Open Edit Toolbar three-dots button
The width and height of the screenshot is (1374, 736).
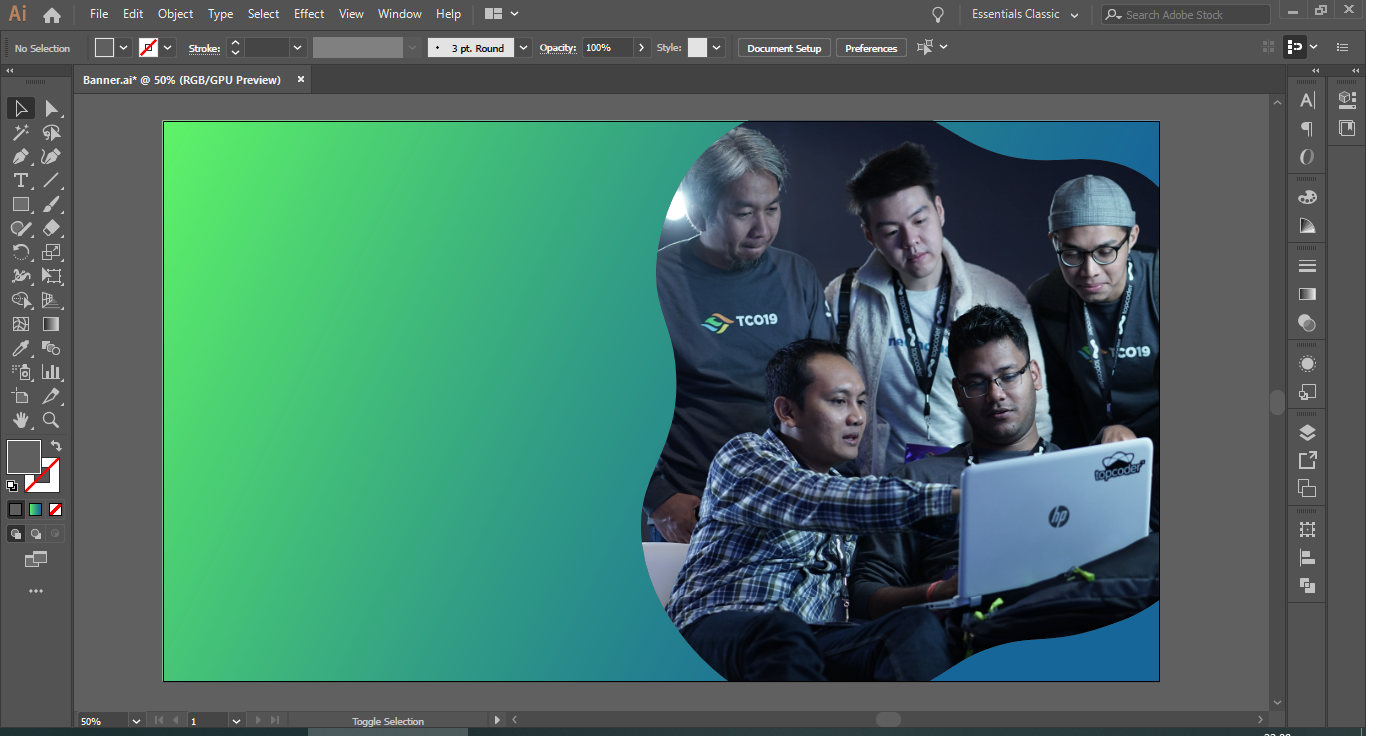tap(36, 591)
